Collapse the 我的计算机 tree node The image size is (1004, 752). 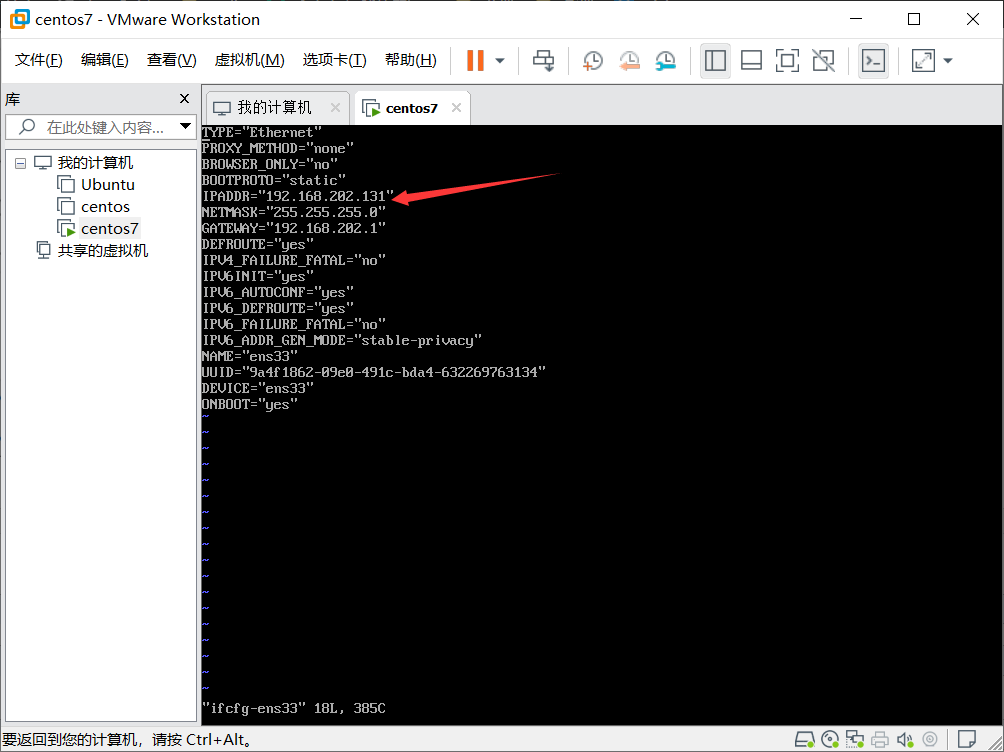20,163
